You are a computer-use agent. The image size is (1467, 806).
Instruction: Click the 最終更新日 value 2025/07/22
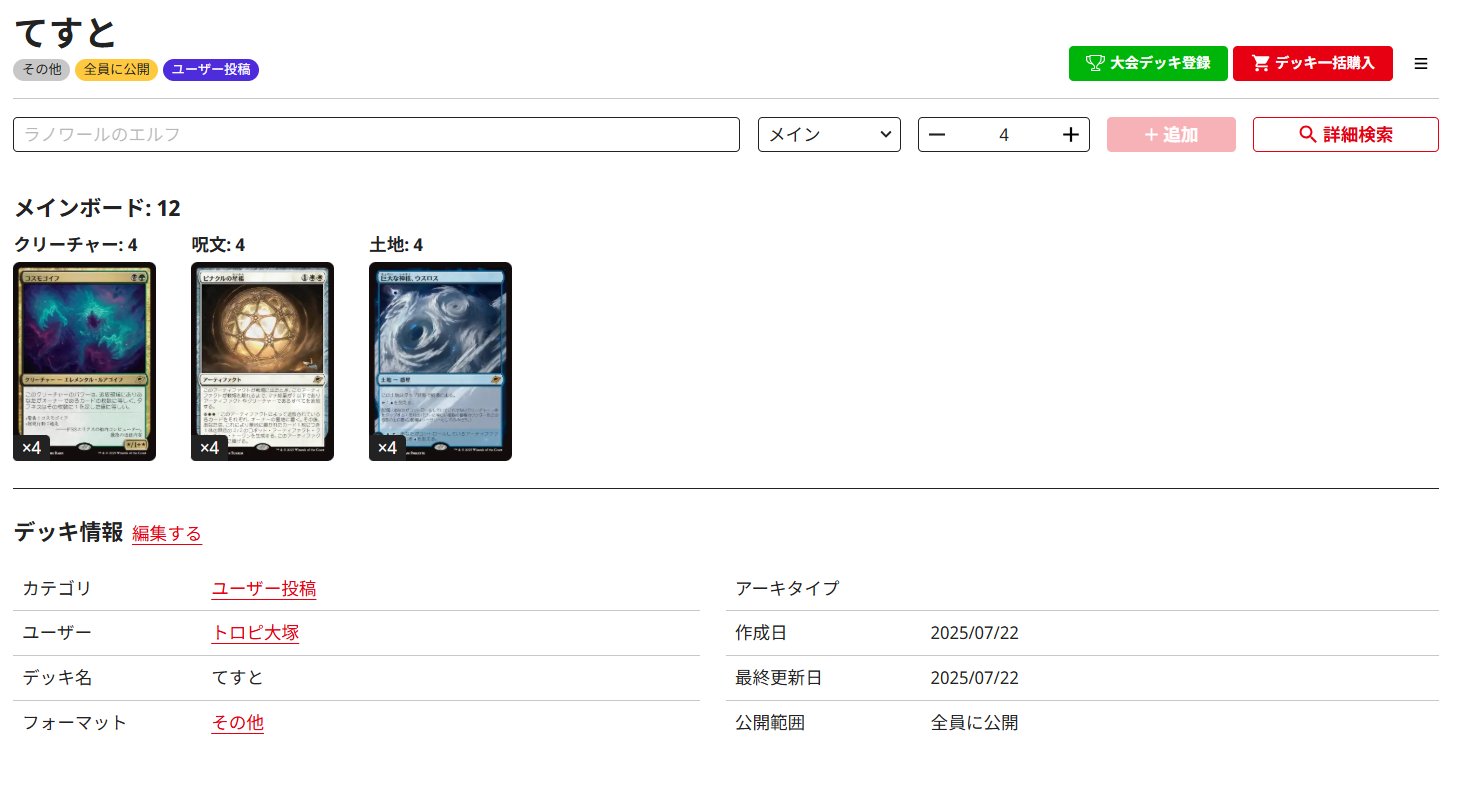tap(974, 678)
